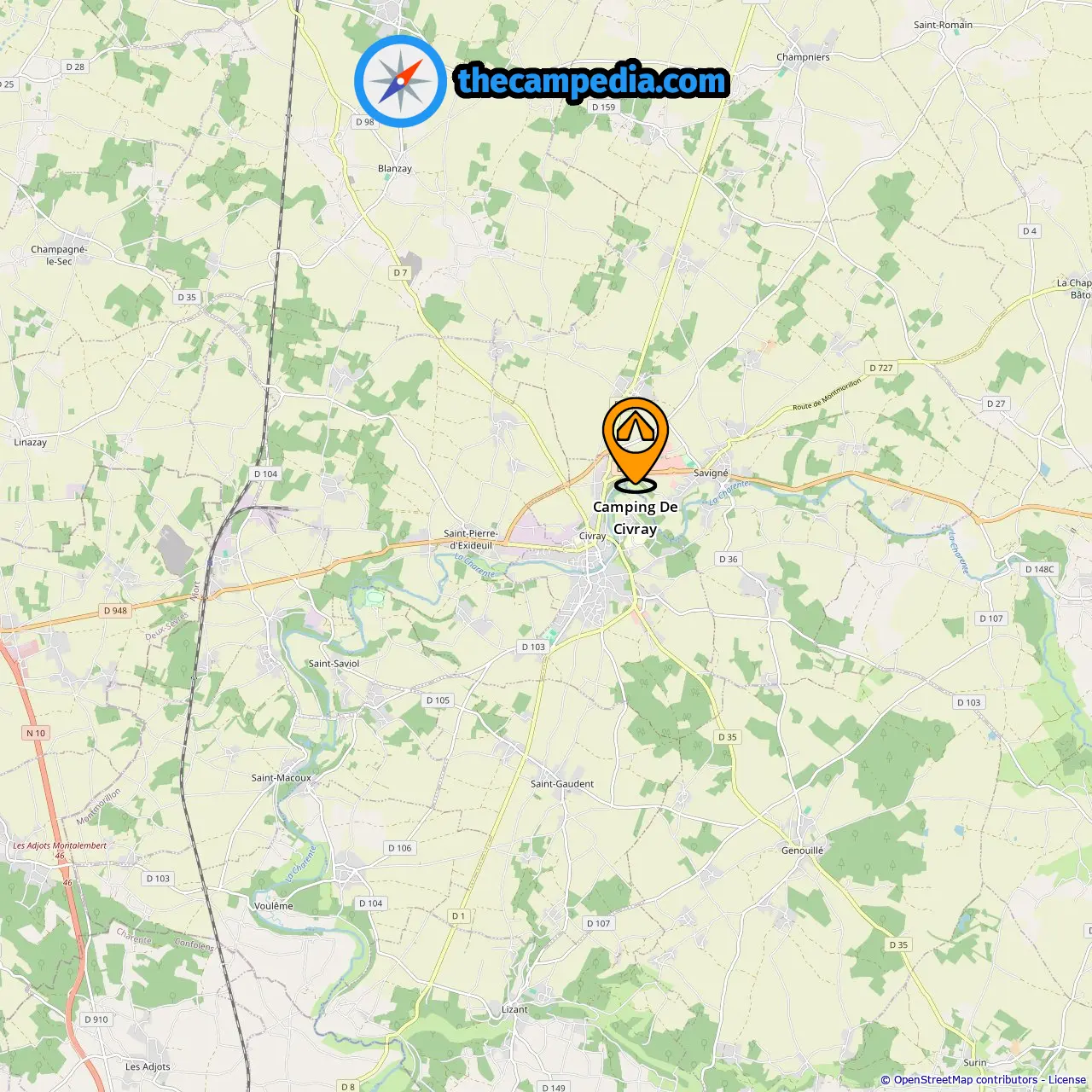Click the Saint-Gaudent village label

click(x=562, y=784)
